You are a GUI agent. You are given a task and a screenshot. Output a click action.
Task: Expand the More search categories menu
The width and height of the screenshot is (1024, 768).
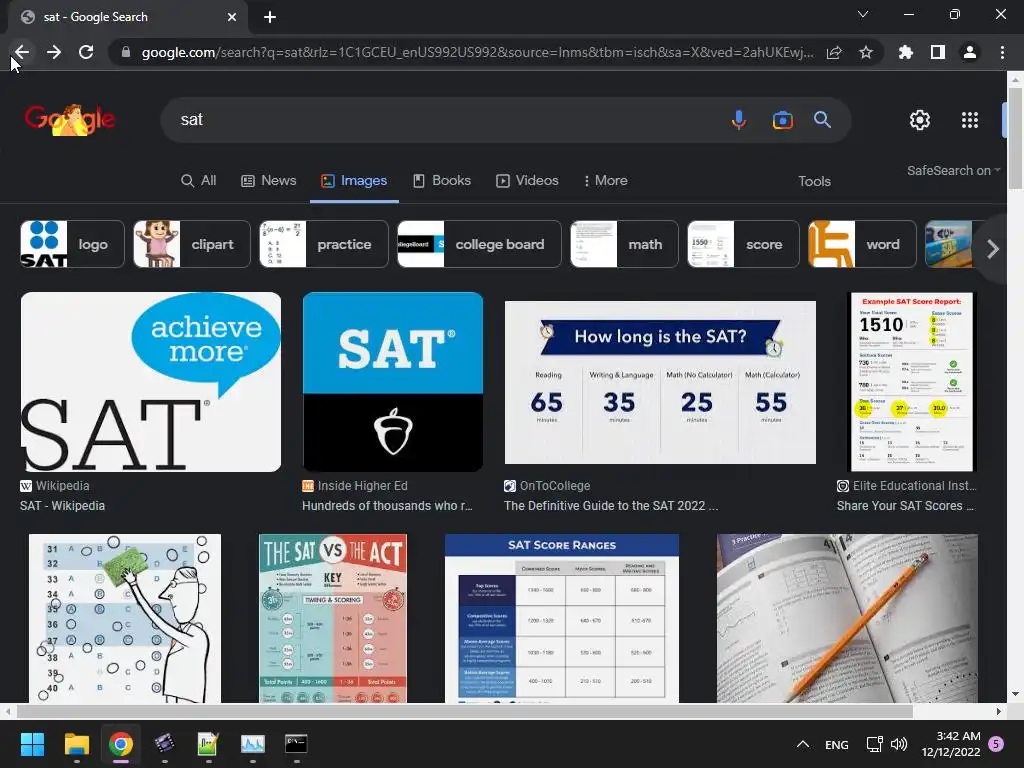605,181
